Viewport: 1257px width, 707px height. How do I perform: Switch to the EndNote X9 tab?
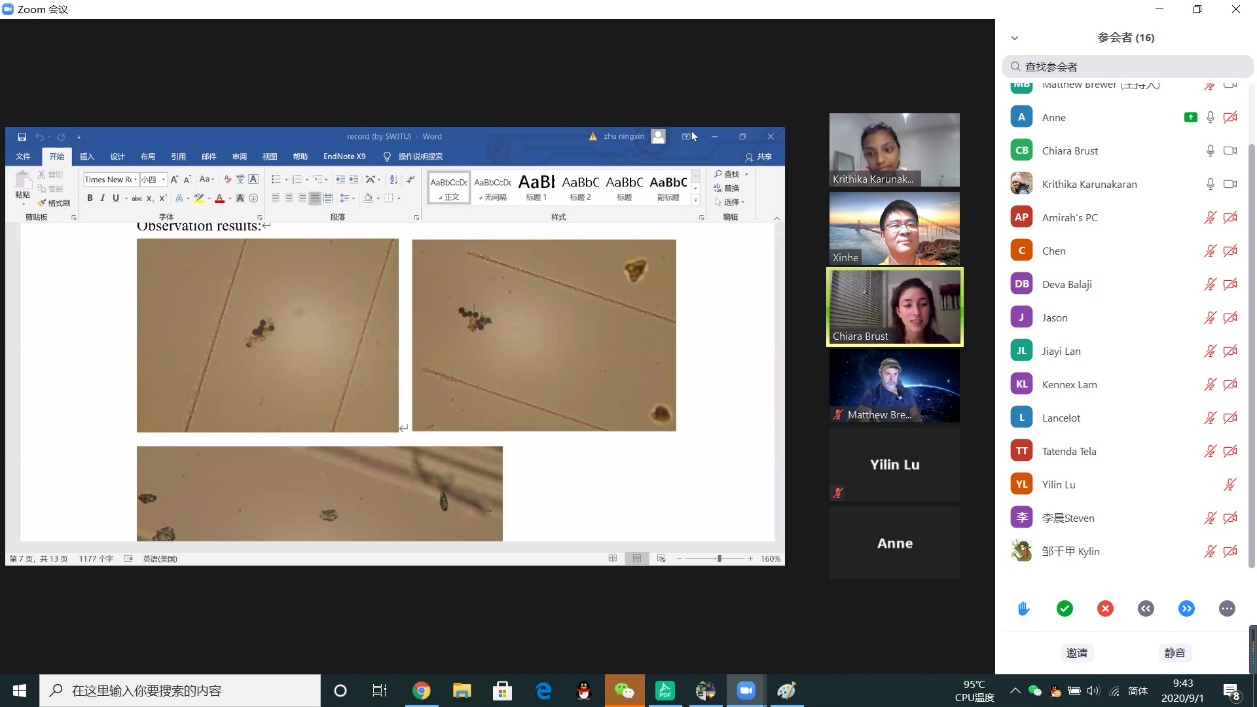(x=344, y=157)
